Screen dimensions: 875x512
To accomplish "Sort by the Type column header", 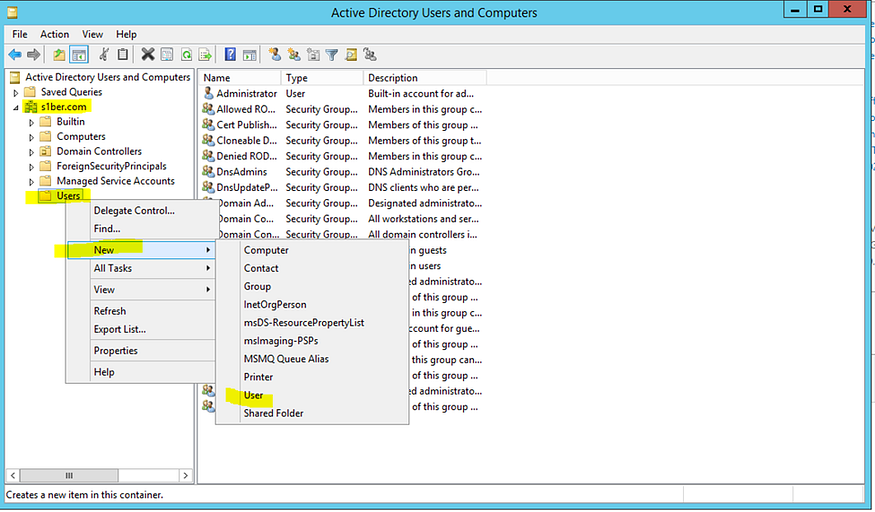I will coord(322,78).
